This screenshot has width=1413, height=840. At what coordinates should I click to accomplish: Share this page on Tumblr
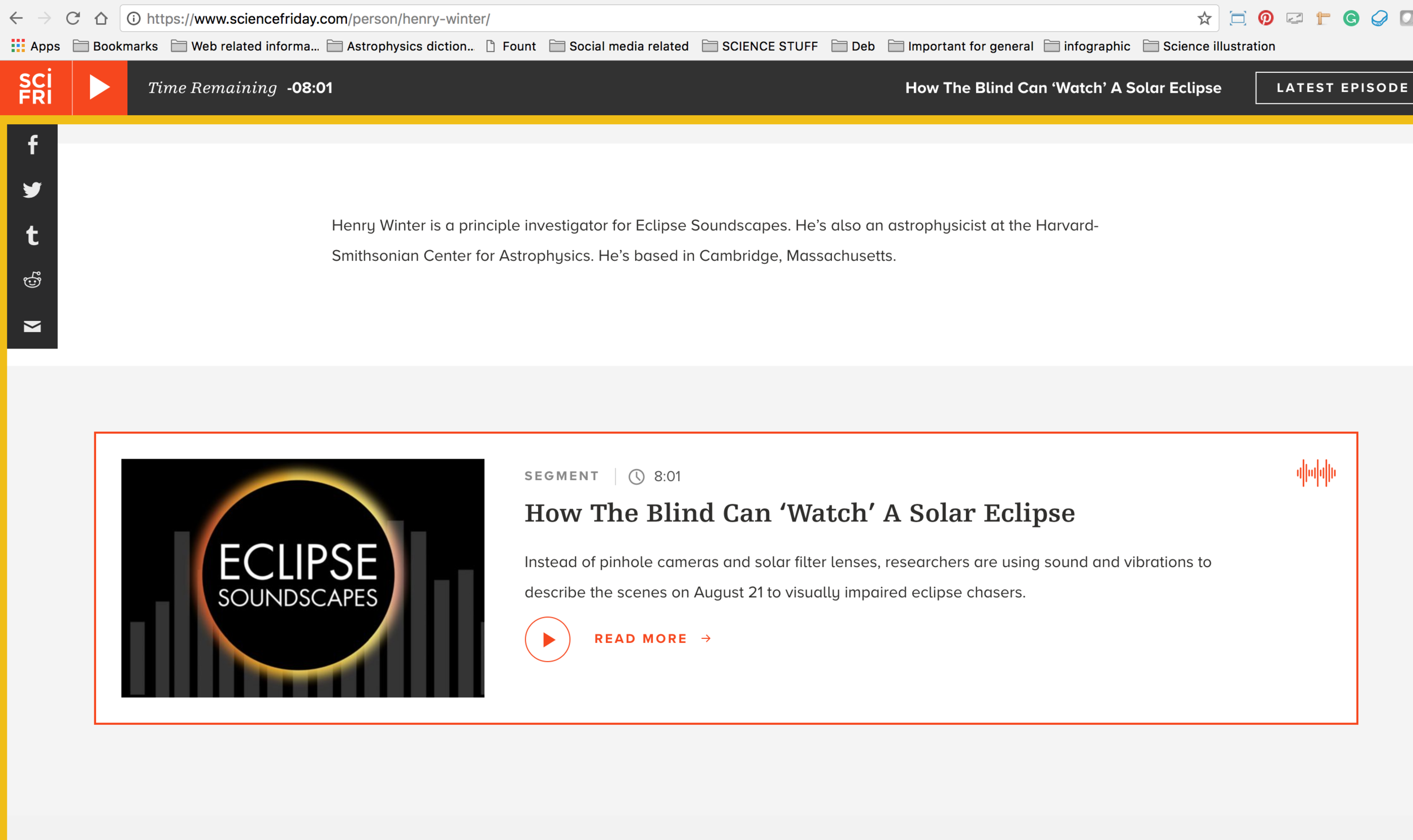32,235
